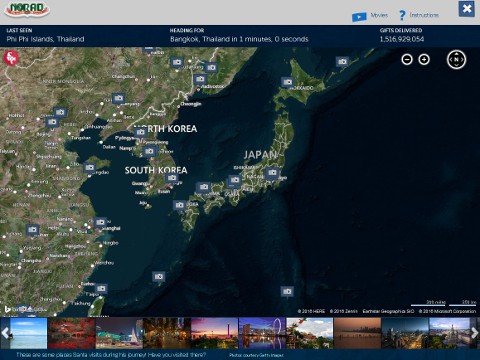Open the camera marker at Pyongyang
This screenshot has width=480, height=360.
140,132
